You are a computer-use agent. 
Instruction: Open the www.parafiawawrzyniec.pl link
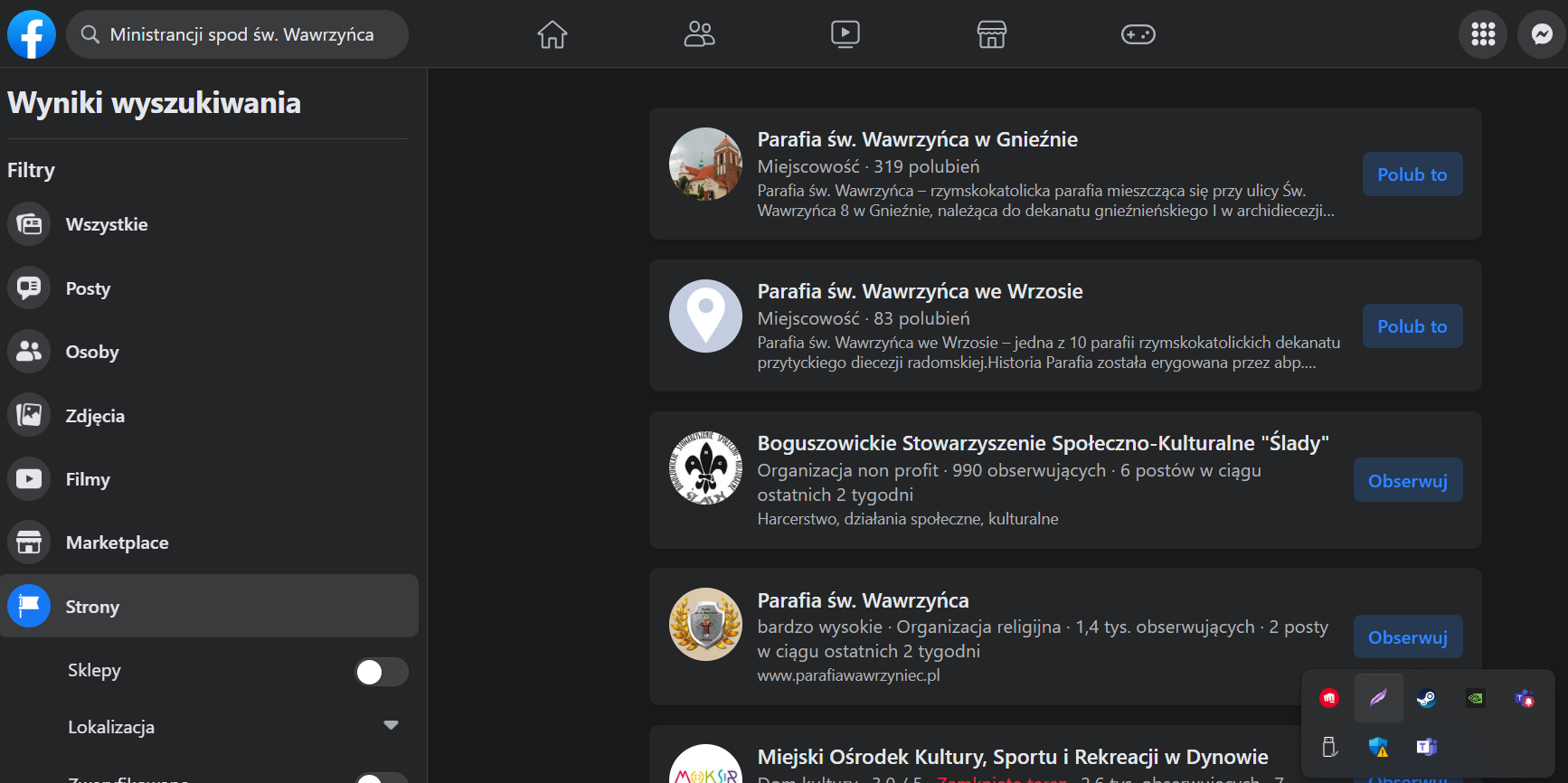pyautogui.click(x=848, y=675)
